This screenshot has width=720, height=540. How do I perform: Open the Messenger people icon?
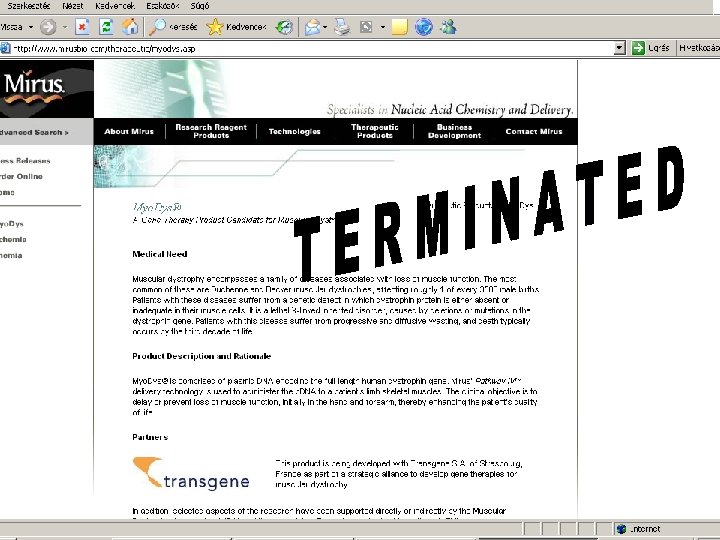click(x=448, y=27)
